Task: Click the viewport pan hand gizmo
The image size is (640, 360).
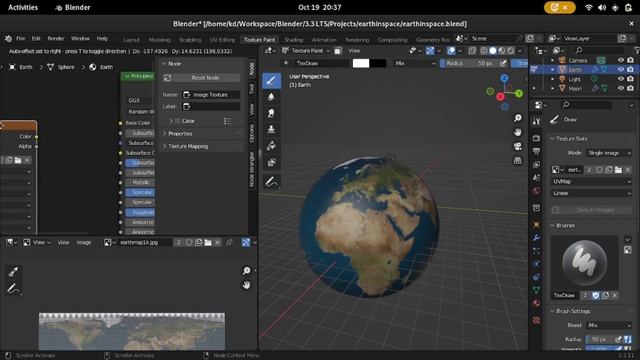Action: [518, 132]
